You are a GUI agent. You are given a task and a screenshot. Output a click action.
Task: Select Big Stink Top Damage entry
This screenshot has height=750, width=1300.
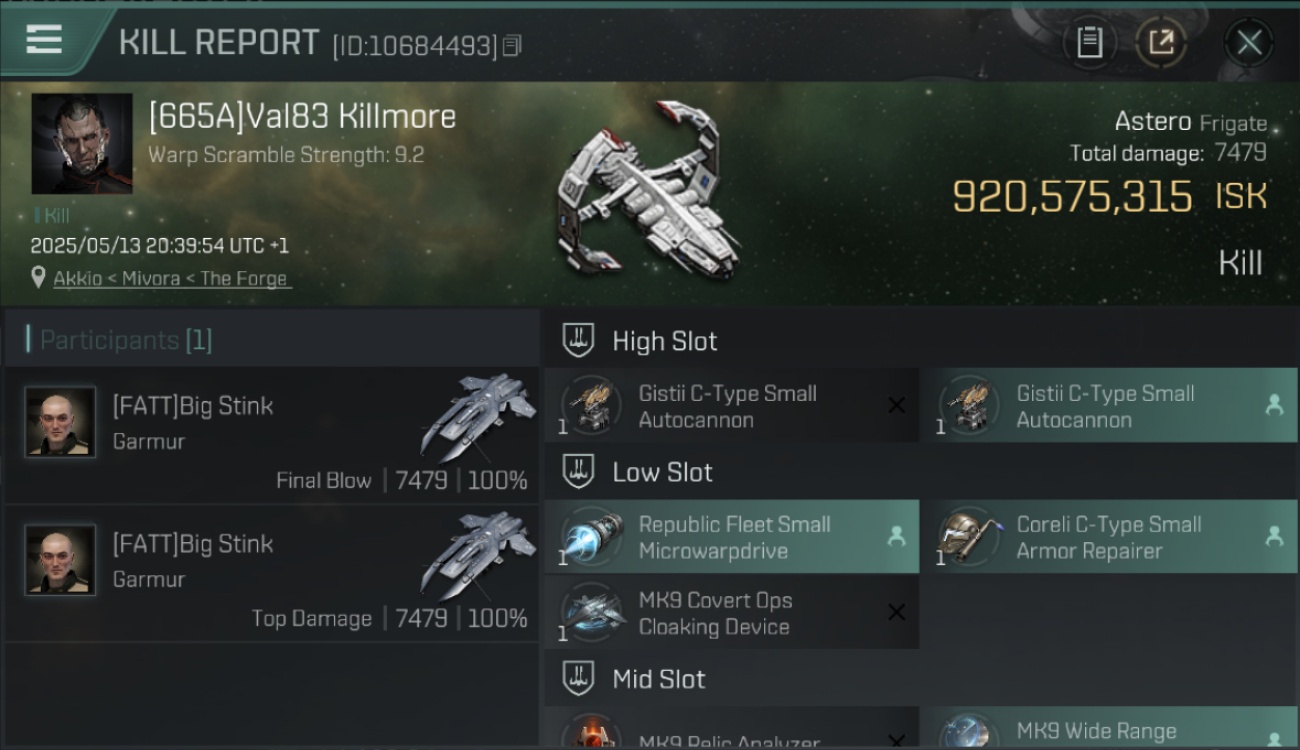point(272,574)
